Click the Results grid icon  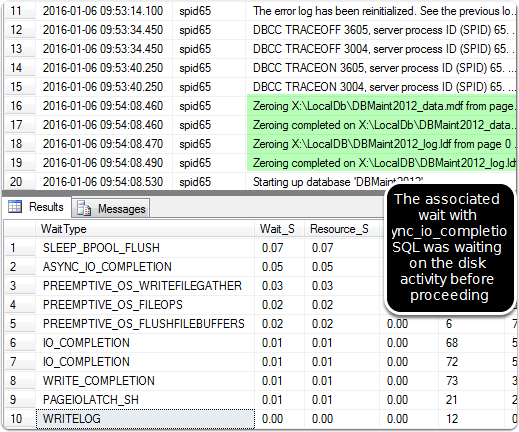[15, 207]
